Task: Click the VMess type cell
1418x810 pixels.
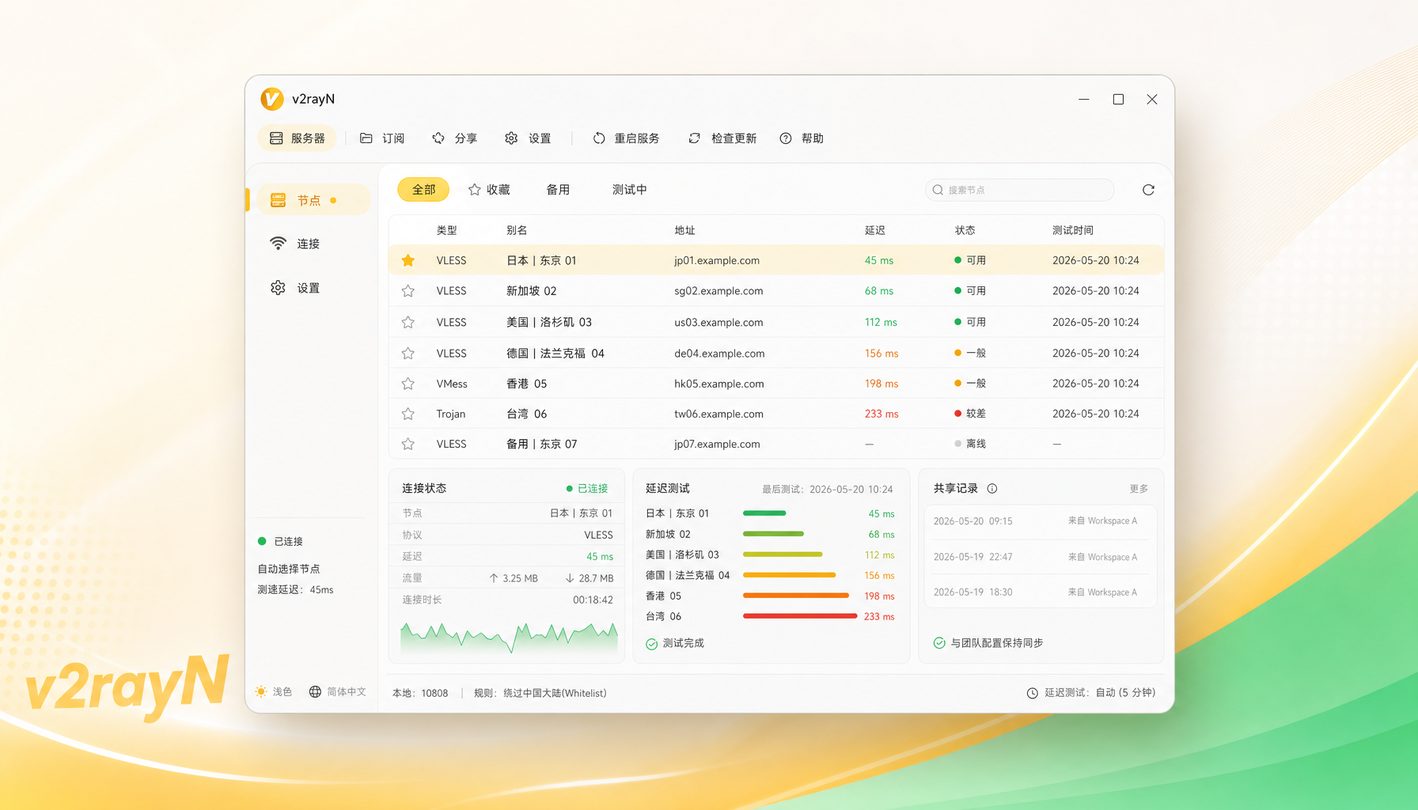Action: coord(452,383)
